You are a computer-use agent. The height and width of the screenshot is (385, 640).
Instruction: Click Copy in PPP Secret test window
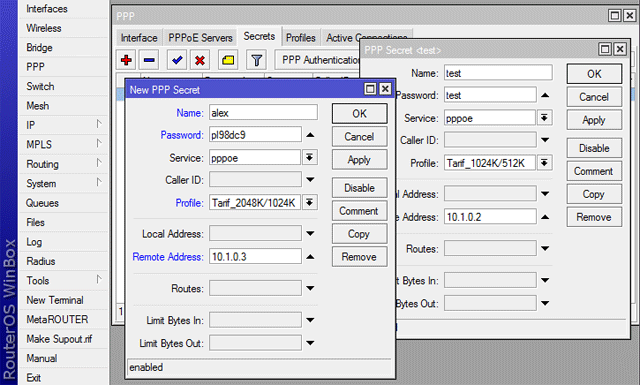pos(594,194)
